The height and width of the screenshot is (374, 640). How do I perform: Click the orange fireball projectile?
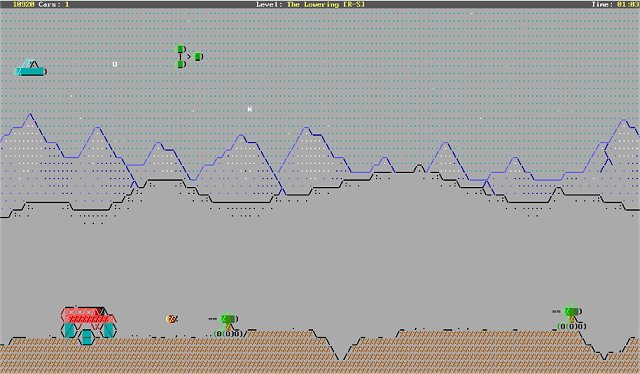(172, 319)
